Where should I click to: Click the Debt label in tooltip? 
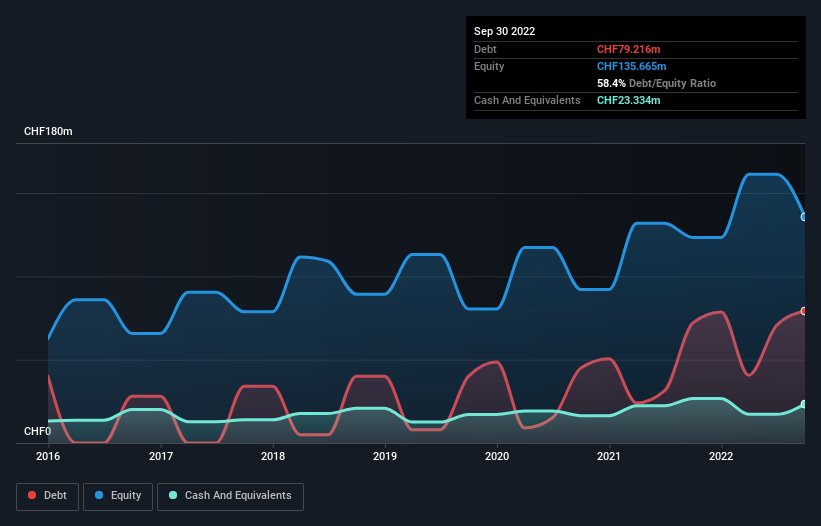click(485, 49)
